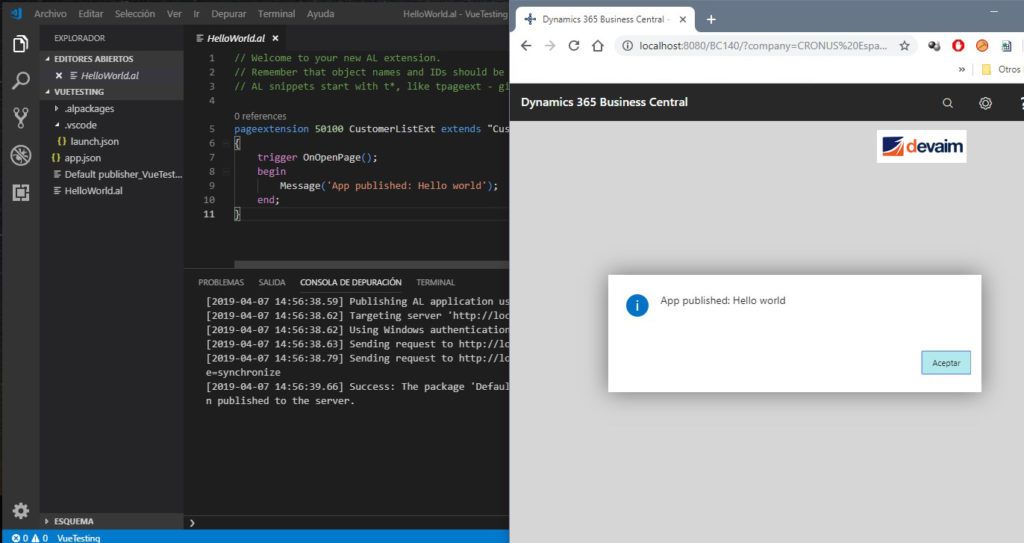Open the Source Control view icon
Viewport: 1024px width, 543px height.
20,118
